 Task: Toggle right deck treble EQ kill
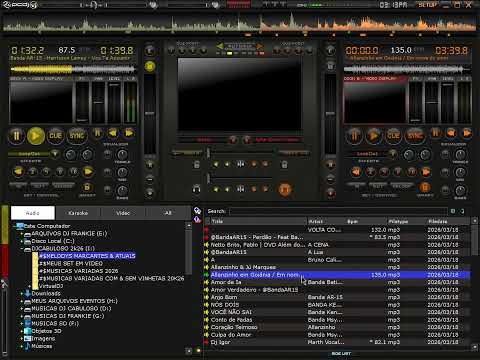point(445,154)
